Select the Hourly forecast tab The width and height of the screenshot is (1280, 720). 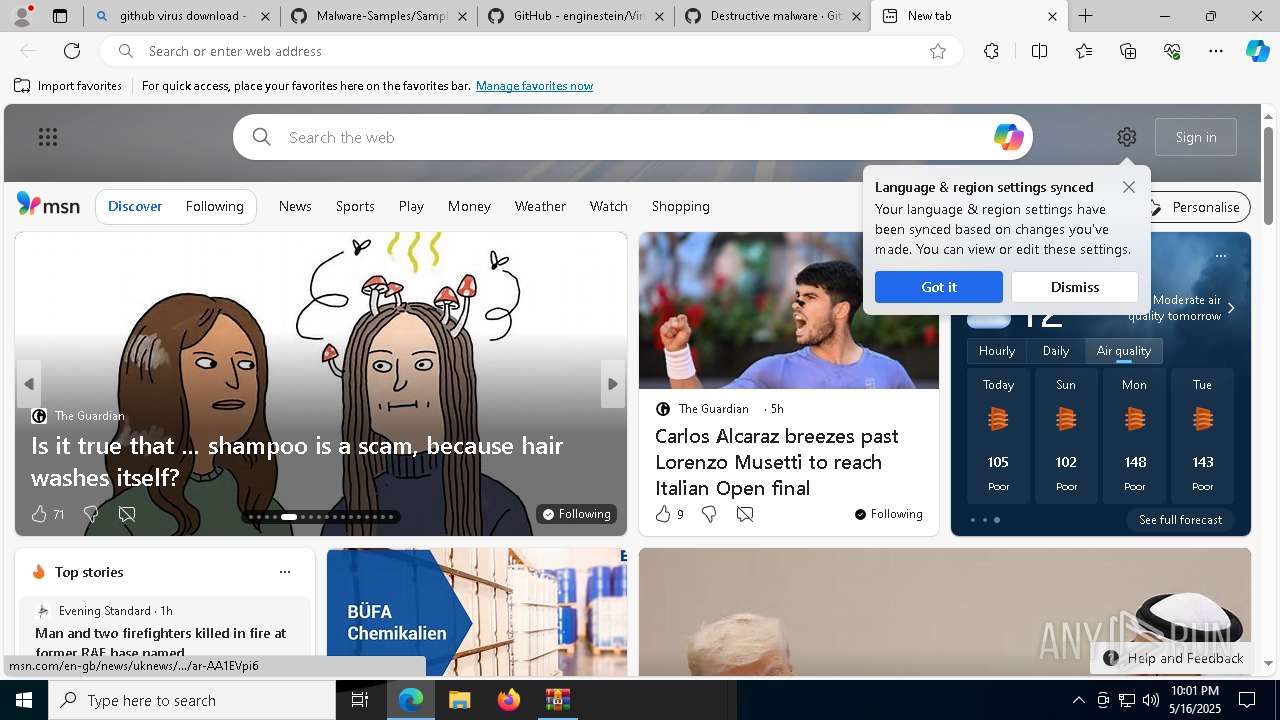[997, 351]
